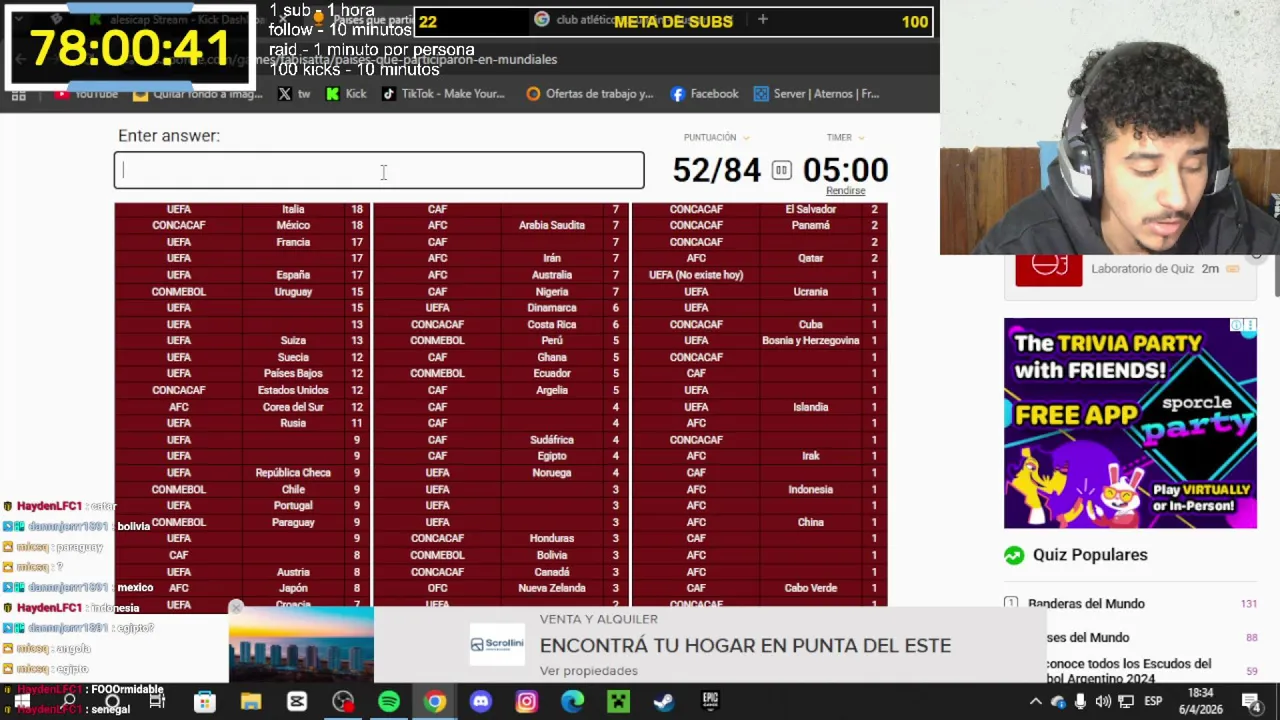
Task: Open Minecraft from the taskbar
Action: point(618,702)
